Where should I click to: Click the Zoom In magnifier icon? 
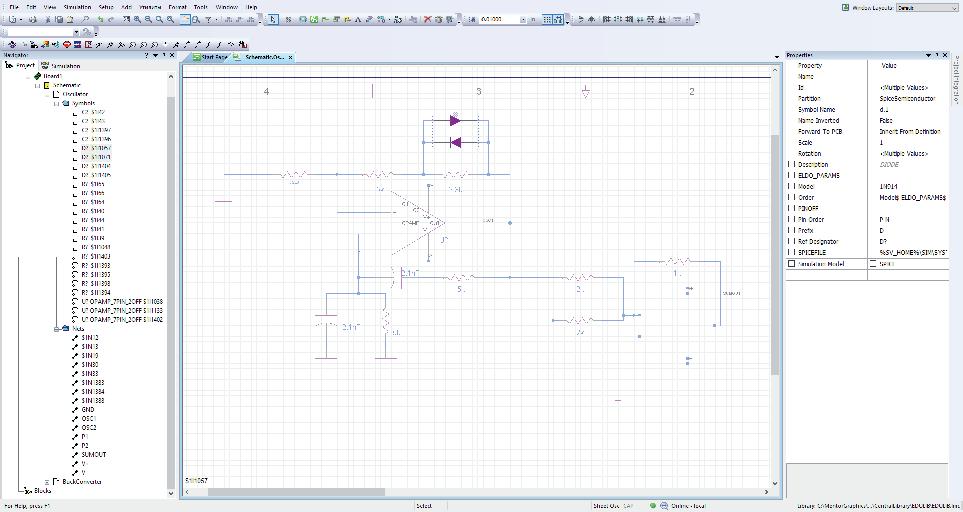click(x=137, y=19)
